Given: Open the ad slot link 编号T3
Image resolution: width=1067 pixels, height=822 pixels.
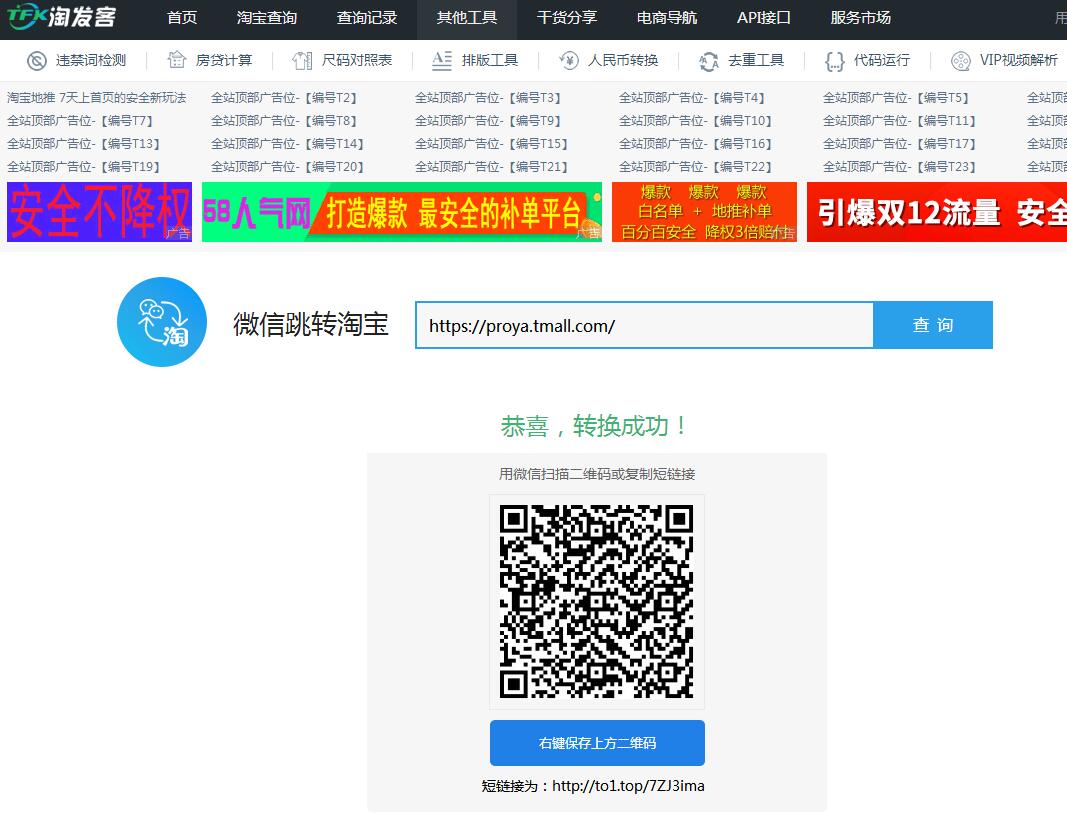Looking at the screenshot, I should (x=488, y=98).
